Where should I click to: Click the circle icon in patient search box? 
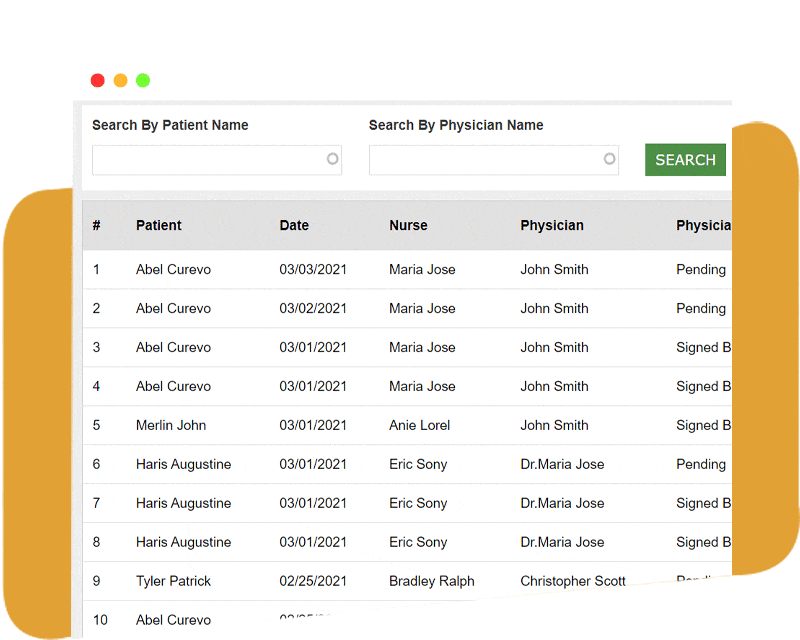(333, 159)
